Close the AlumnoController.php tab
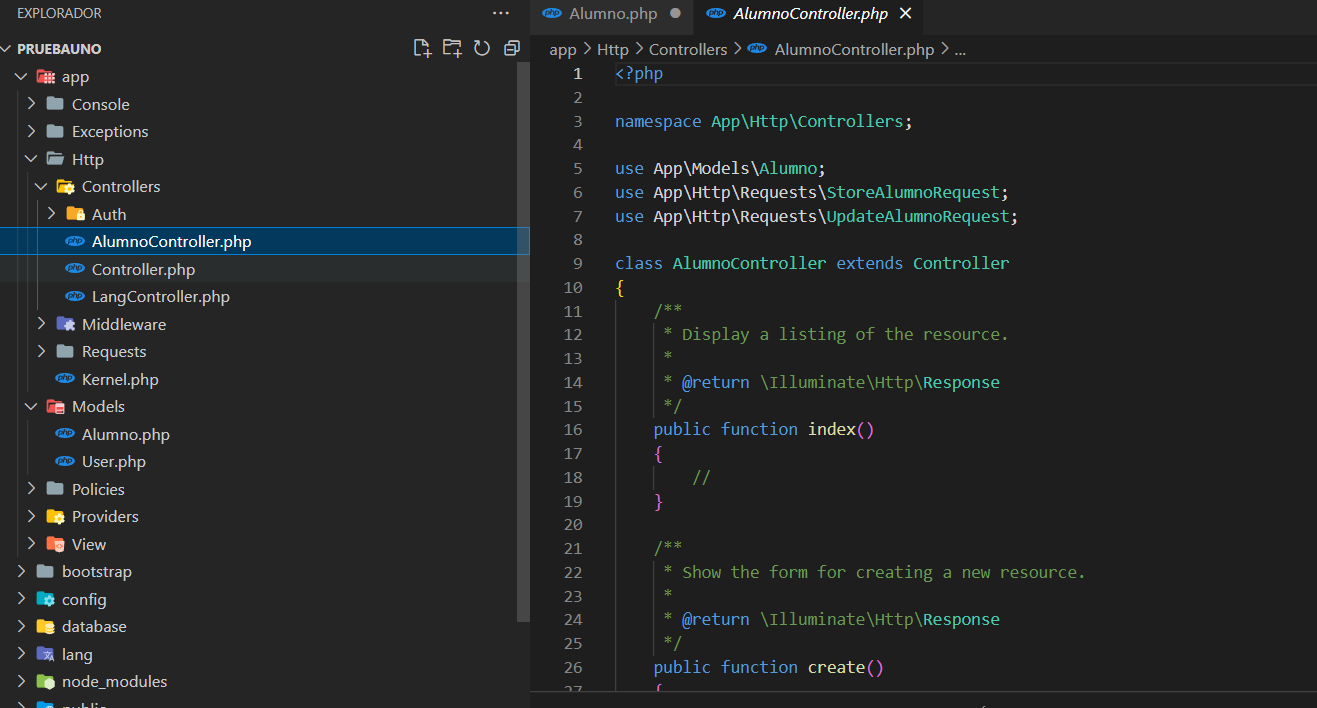This screenshot has width=1317, height=708. 906,13
